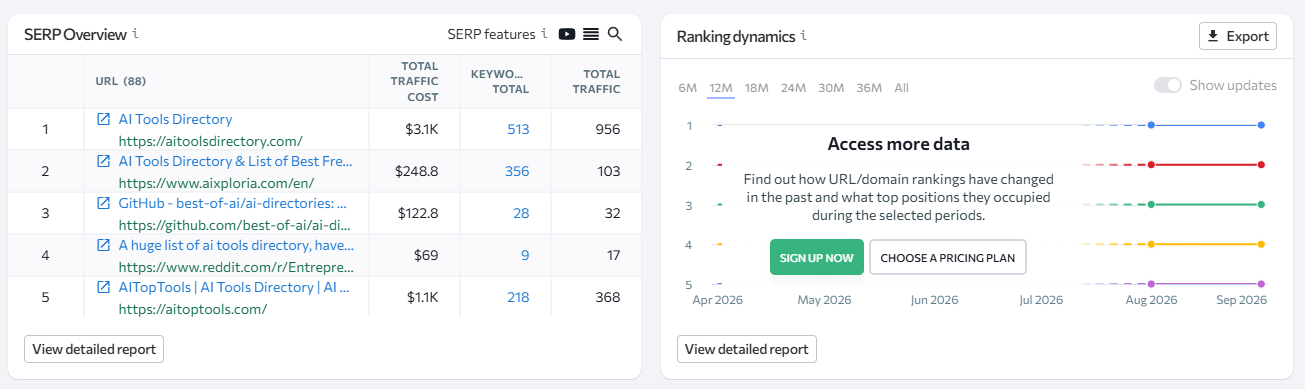The height and width of the screenshot is (389, 1305).
Task: Select the 12M period tab
Action: pos(721,88)
